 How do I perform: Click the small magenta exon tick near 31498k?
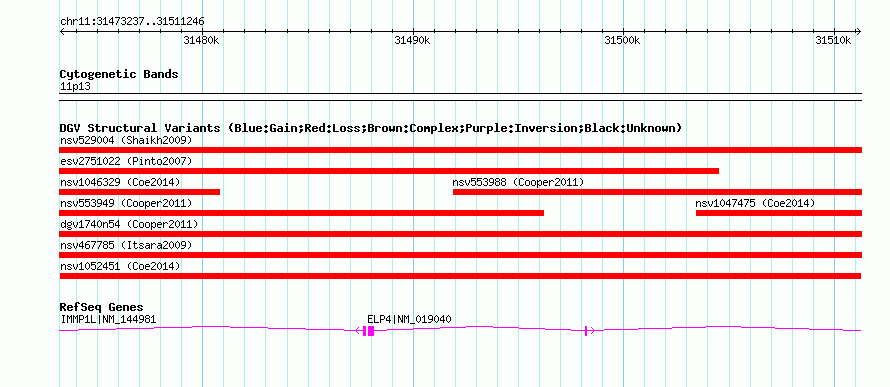click(x=586, y=331)
